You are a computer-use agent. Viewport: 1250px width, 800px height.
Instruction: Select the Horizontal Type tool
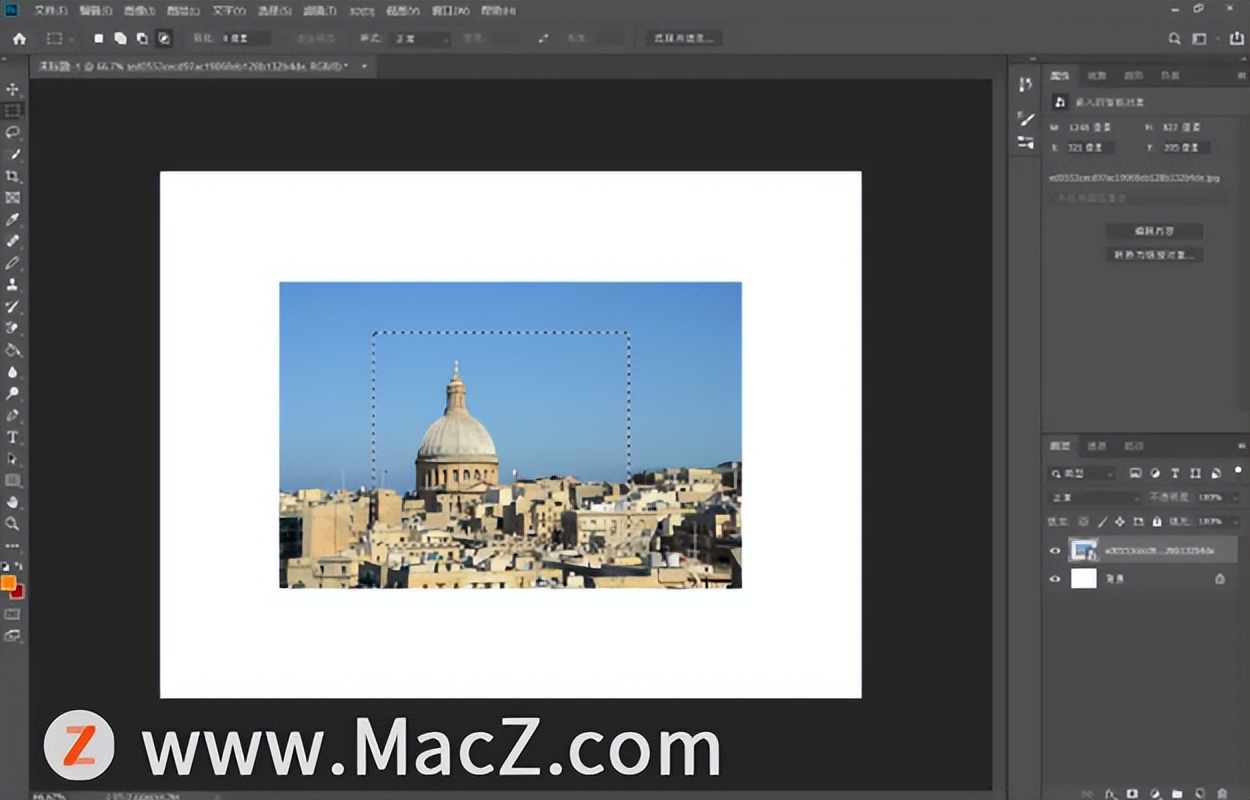click(x=13, y=437)
